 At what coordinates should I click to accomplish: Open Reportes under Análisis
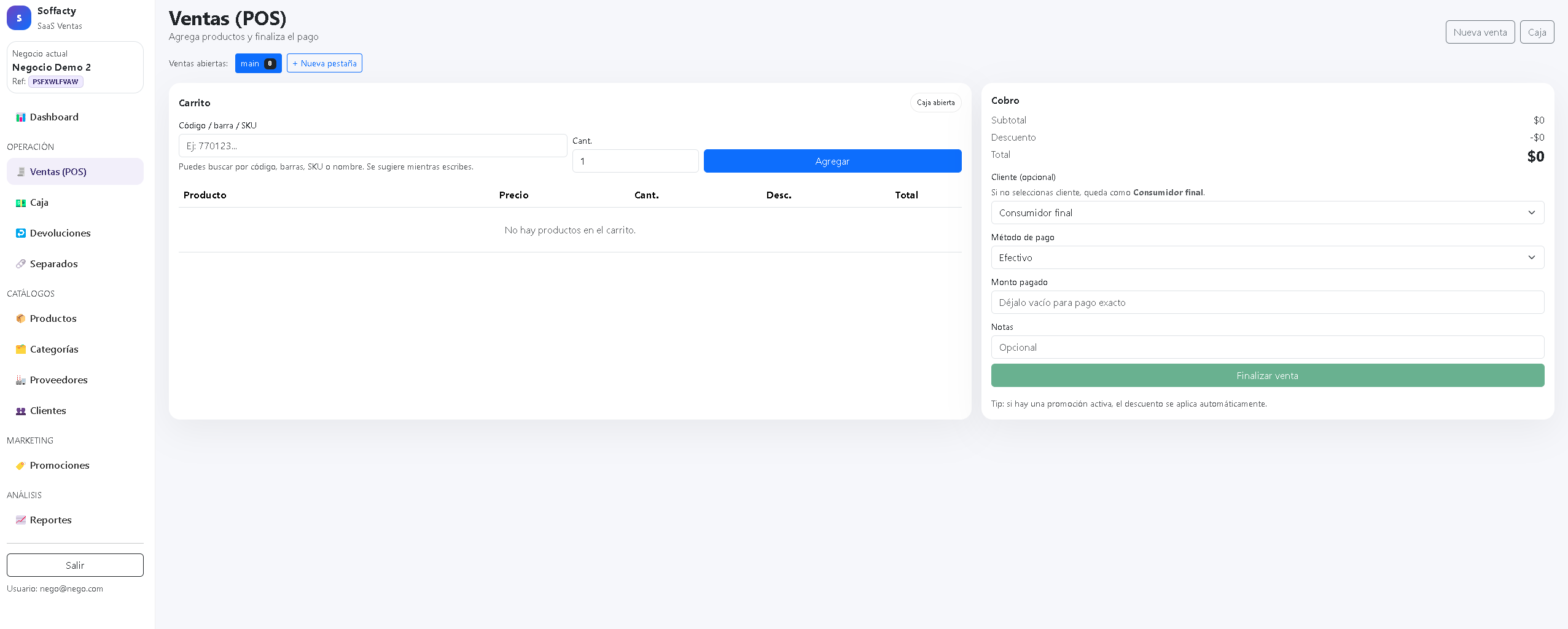pyautogui.click(x=50, y=520)
